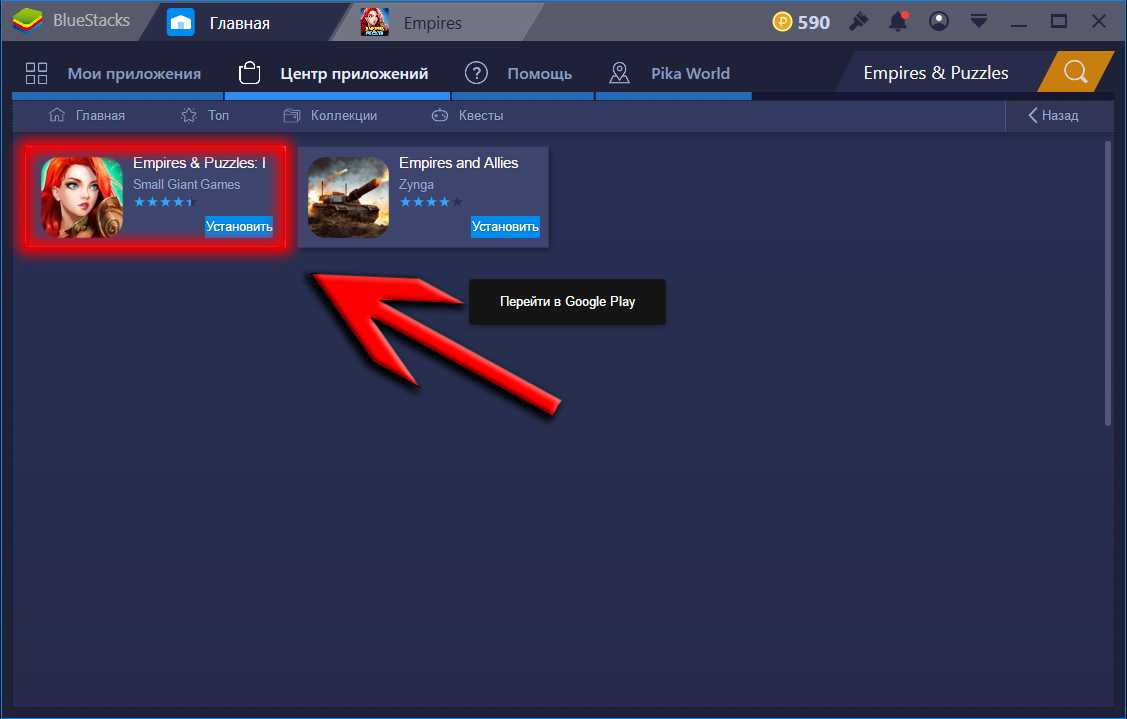
Task: Install Empires & Puzzles with Установить
Action: click(x=239, y=226)
